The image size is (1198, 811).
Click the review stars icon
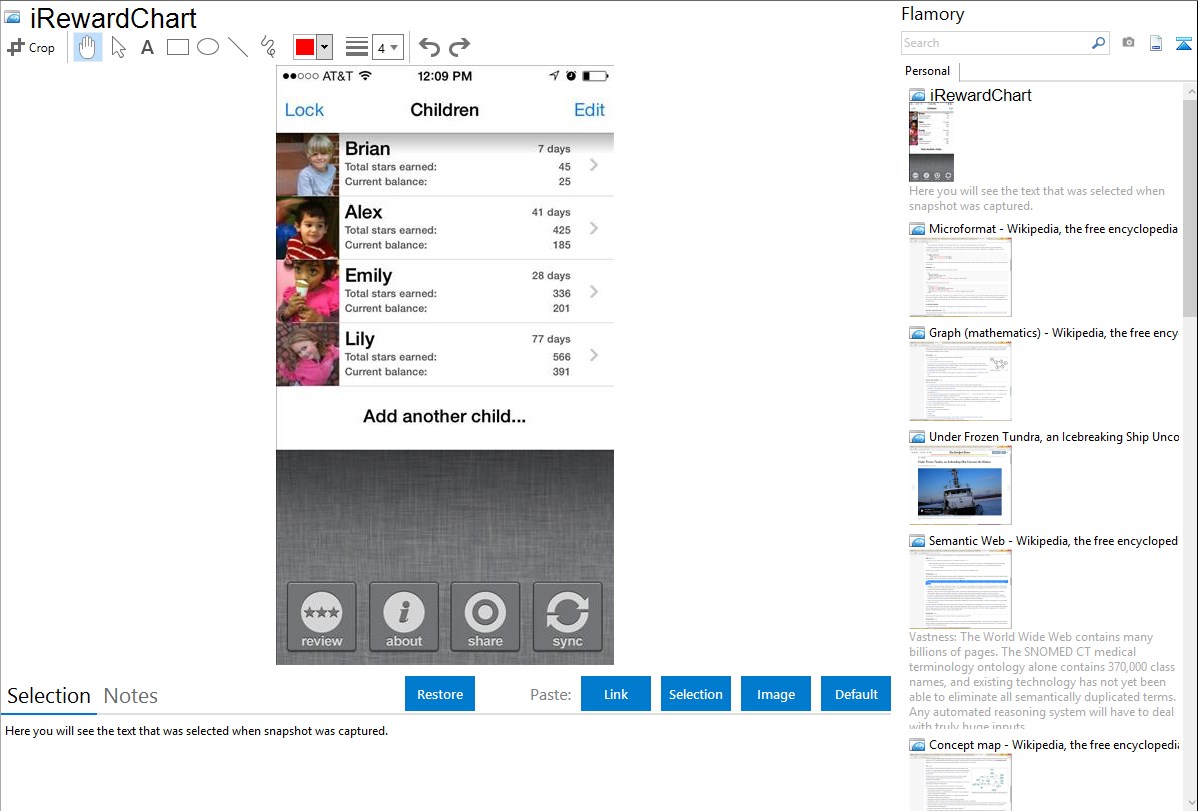pos(322,617)
